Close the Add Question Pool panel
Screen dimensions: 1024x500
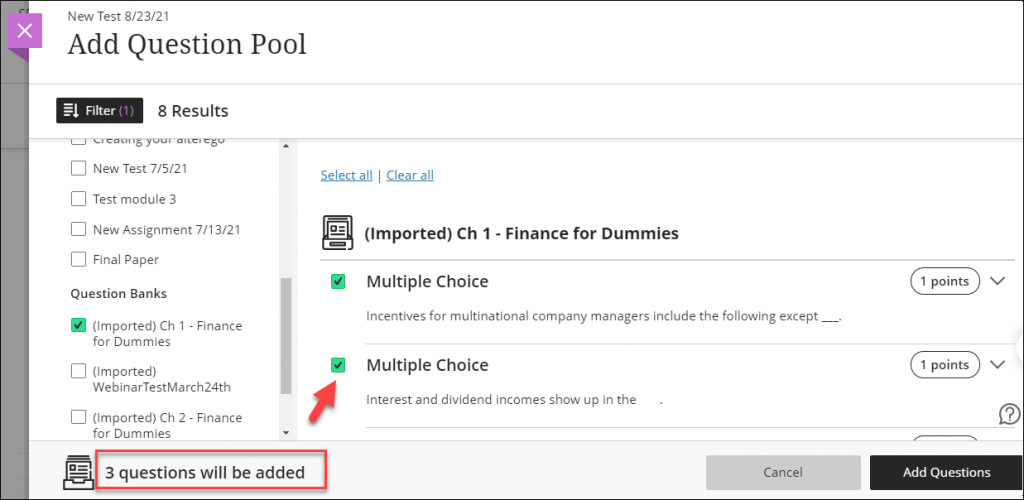25,30
